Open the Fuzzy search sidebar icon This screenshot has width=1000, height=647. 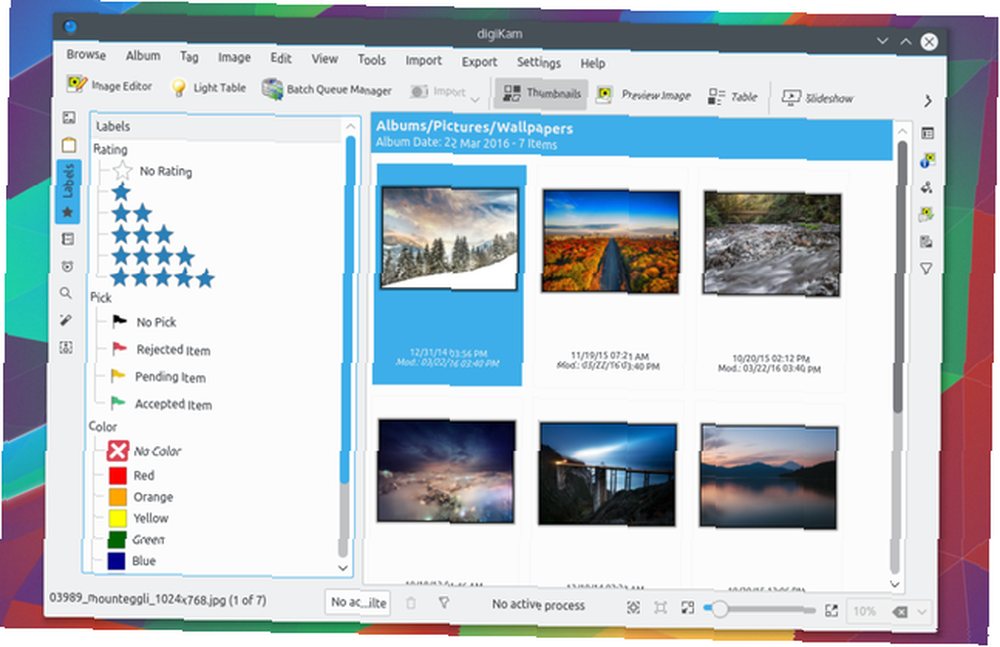(x=66, y=320)
